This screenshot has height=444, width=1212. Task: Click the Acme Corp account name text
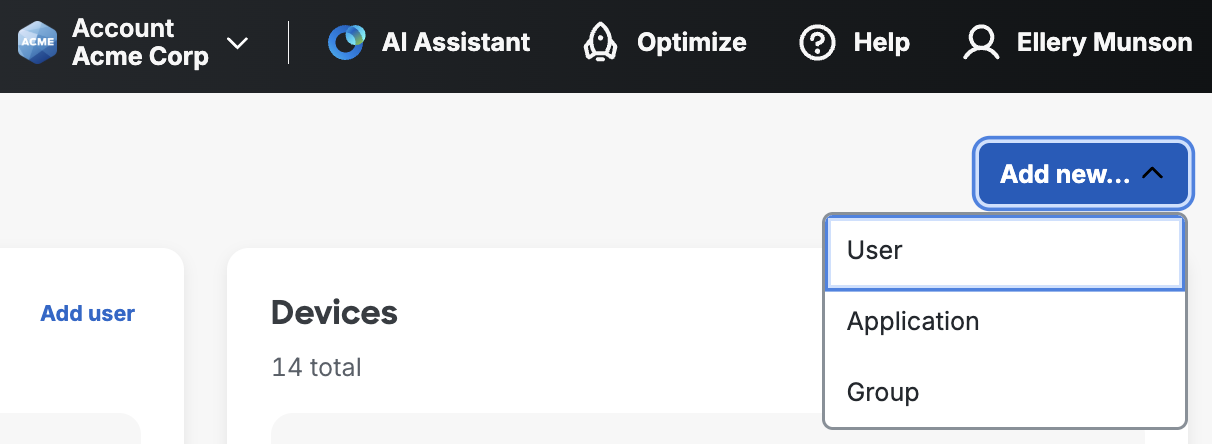[140, 56]
